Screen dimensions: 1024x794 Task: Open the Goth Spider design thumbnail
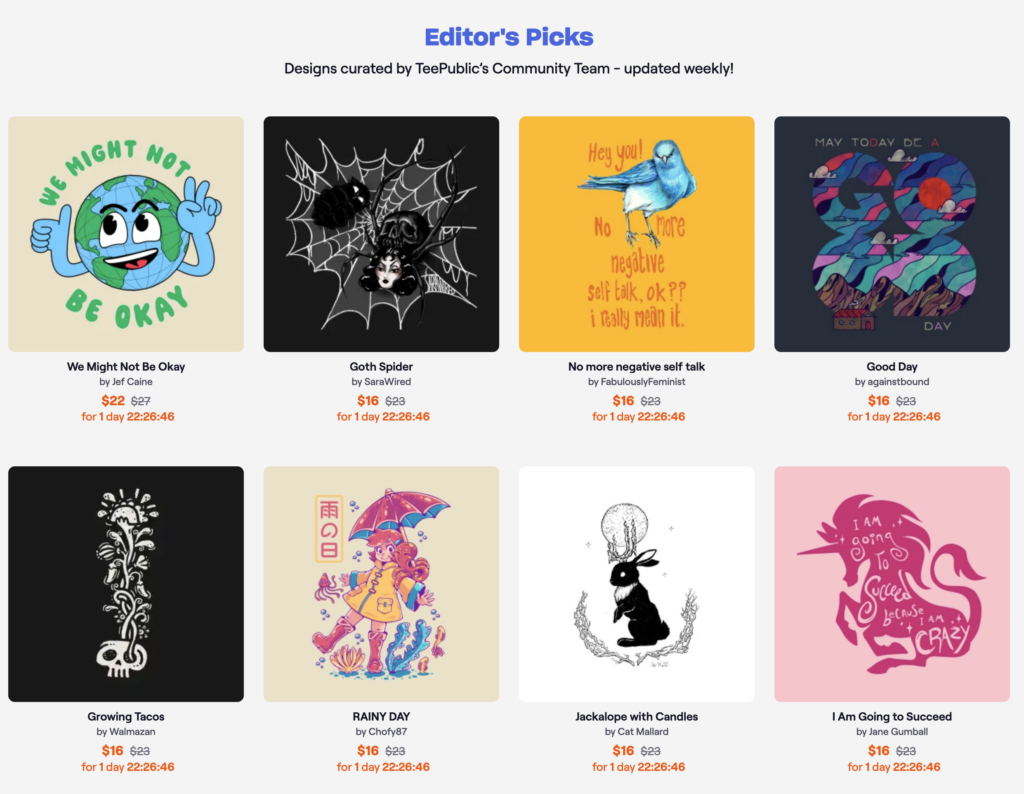pyautogui.click(x=381, y=234)
